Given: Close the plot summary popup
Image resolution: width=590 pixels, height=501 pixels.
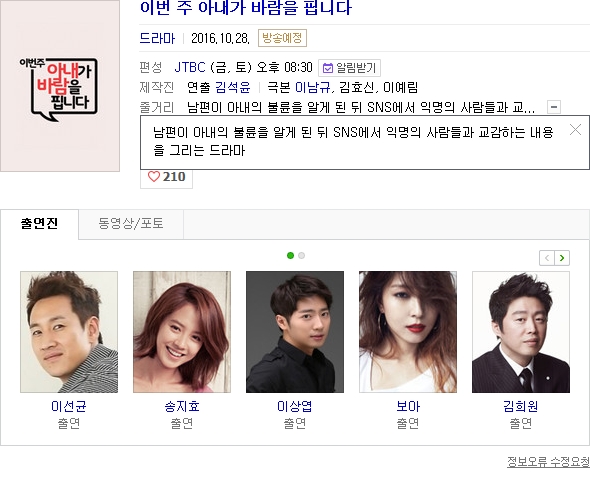Looking at the screenshot, I should click(x=575, y=130).
